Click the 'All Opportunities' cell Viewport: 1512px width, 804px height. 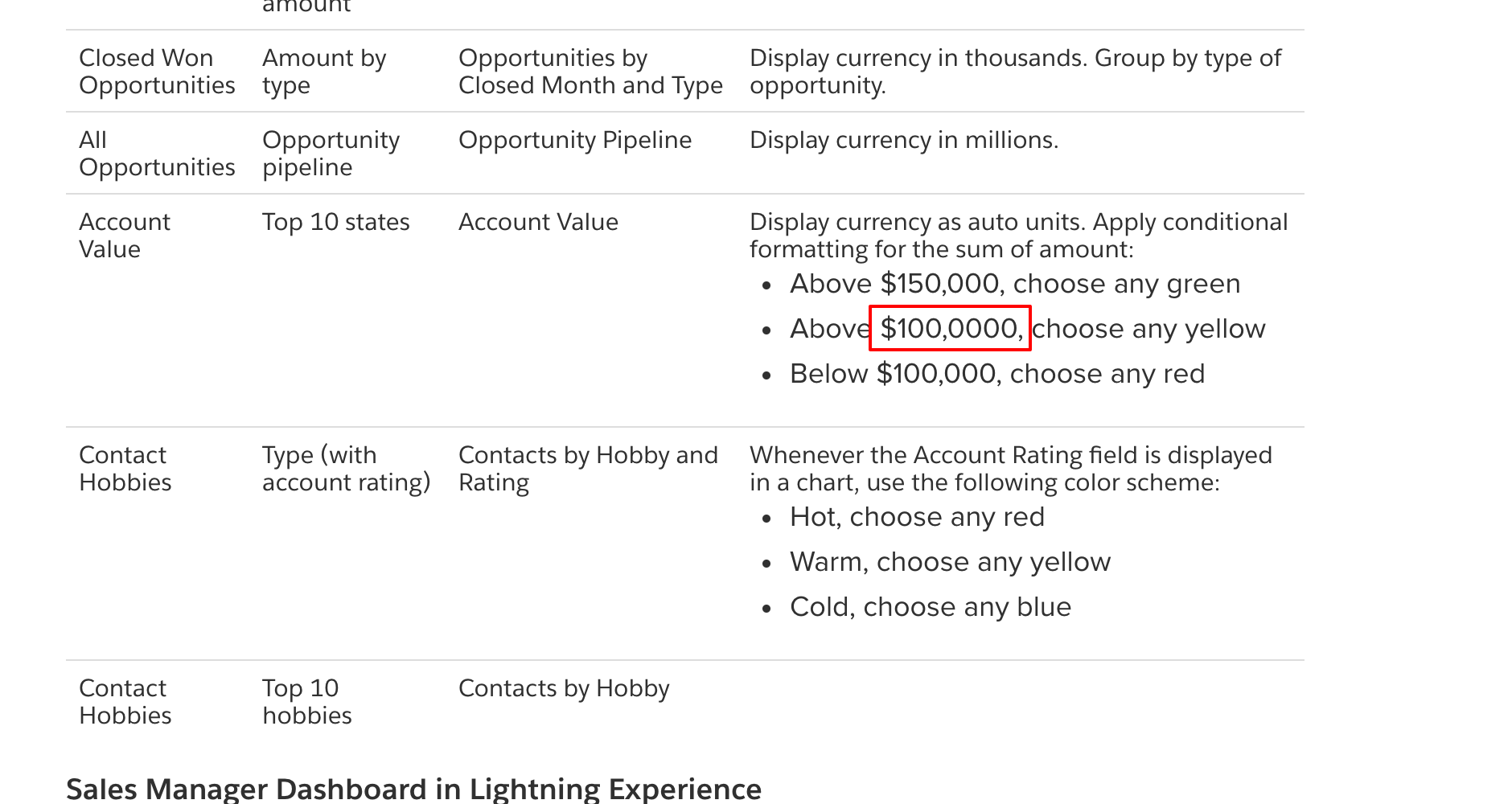pos(157,154)
